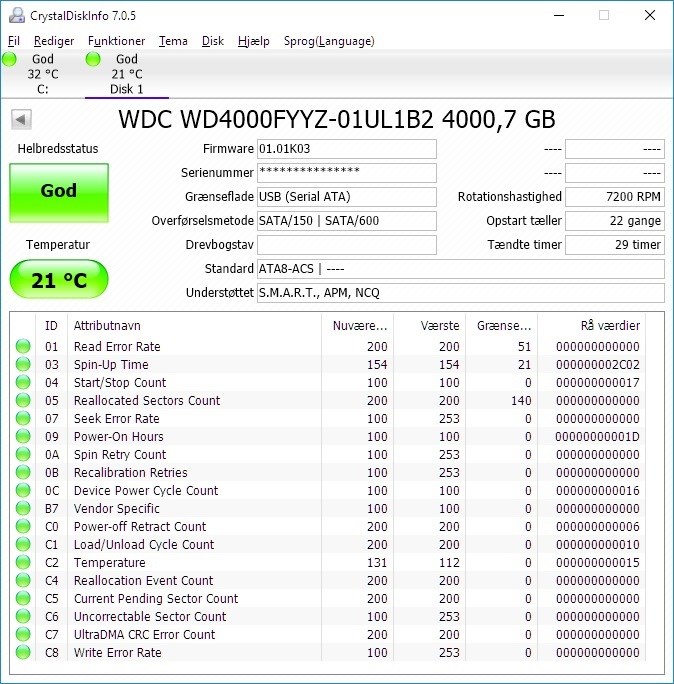The height and width of the screenshot is (684, 674).
Task: Sort by the Attributnavn column header
Action: pyautogui.click(x=197, y=326)
